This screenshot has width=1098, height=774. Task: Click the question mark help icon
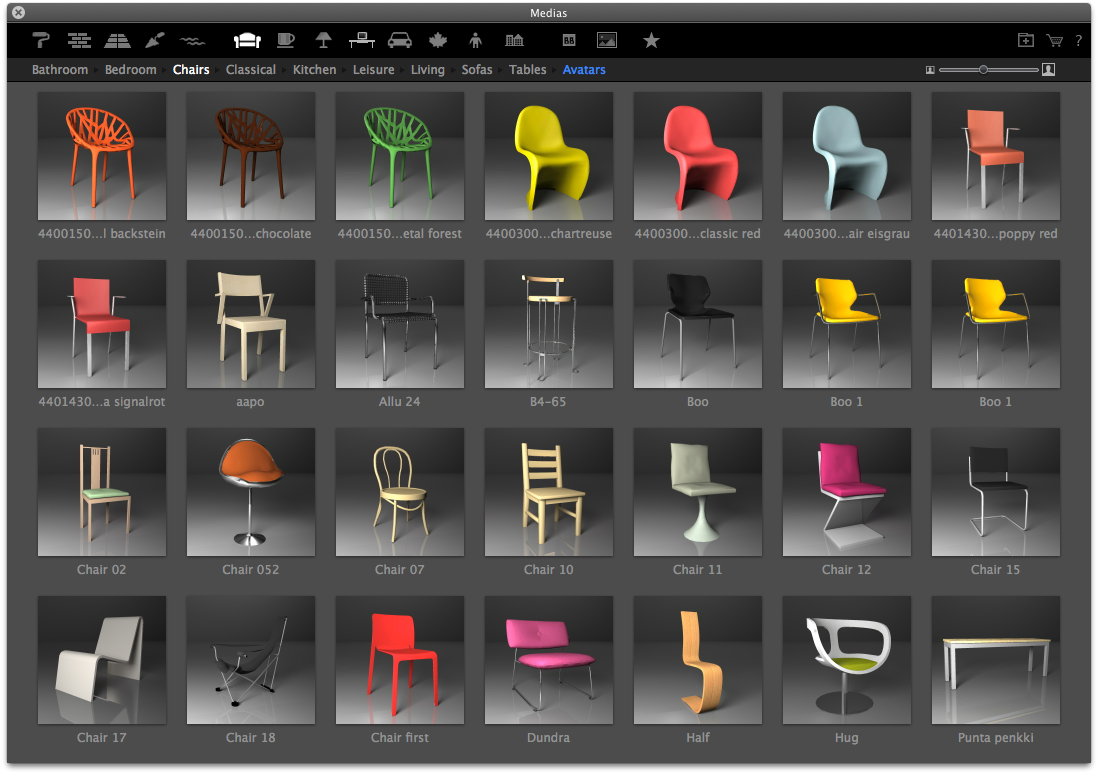pyautogui.click(x=1078, y=41)
